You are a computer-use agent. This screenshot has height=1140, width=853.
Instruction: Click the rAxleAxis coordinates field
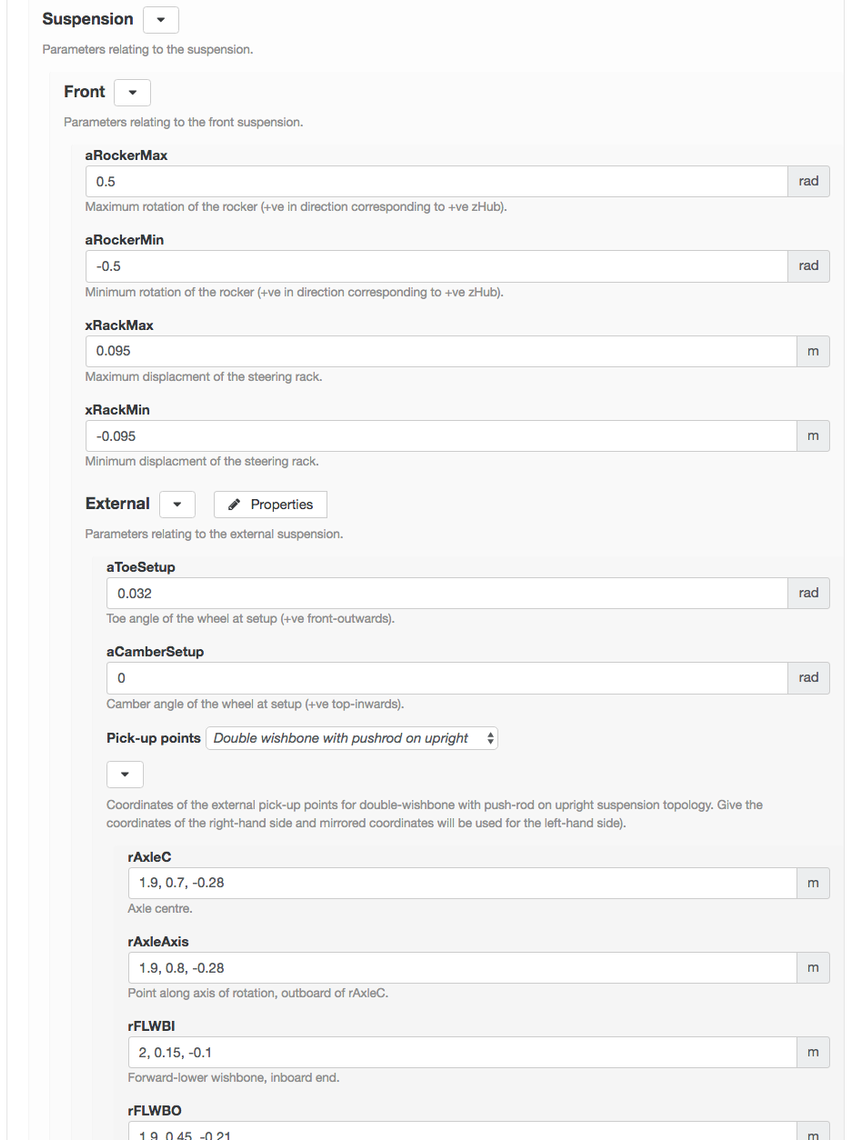[462, 968]
